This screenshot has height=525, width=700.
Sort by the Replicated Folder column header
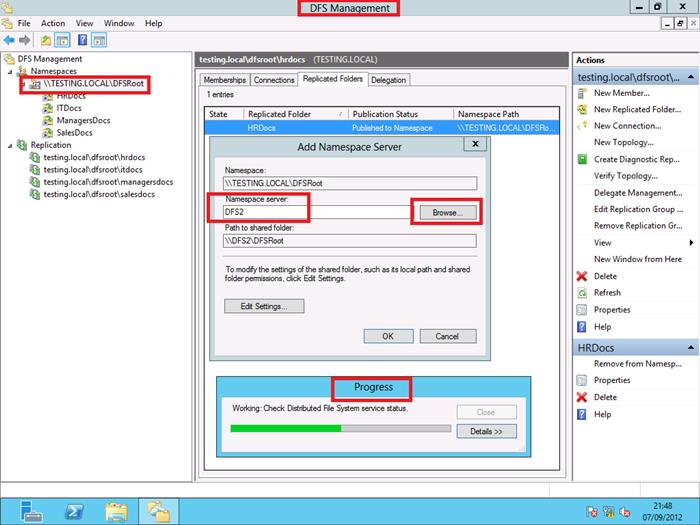tap(296, 114)
